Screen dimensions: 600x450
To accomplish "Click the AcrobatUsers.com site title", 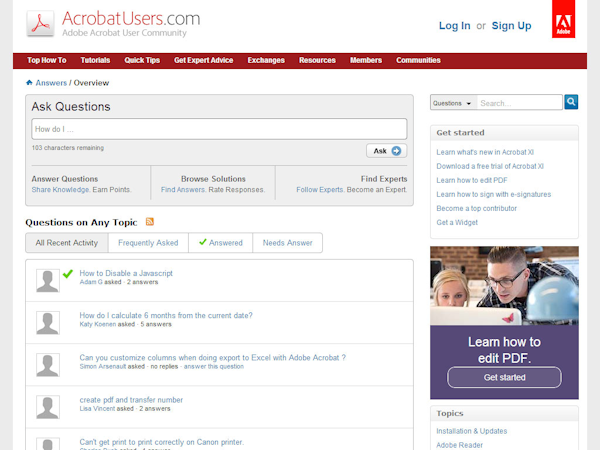I will pyautogui.click(x=131, y=18).
